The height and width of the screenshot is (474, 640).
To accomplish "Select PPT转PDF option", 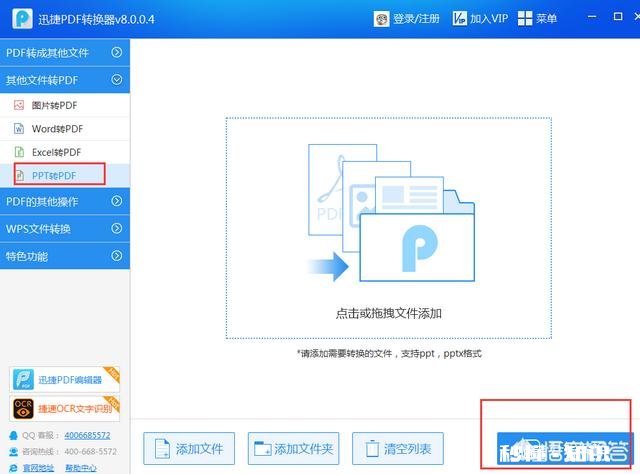I will [65, 176].
